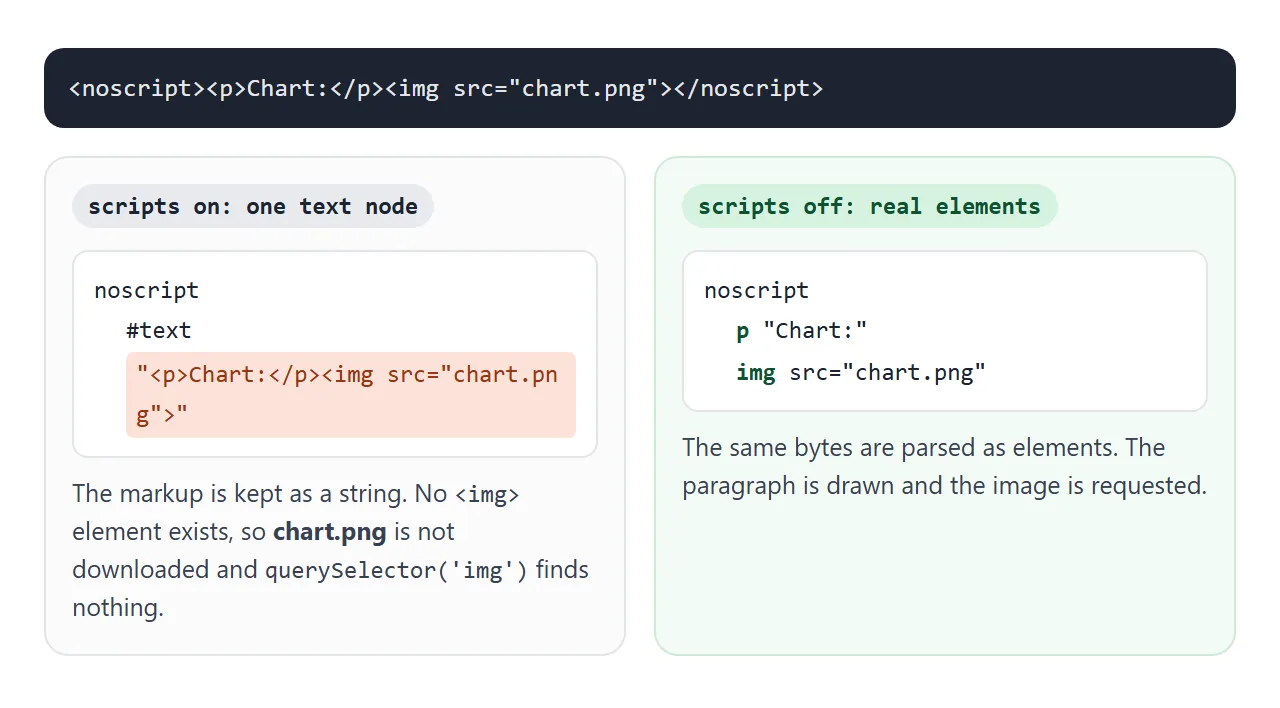Select the 'scripts on: one text node' badge
Screen dimensions: 1280x708
click(x=253, y=206)
